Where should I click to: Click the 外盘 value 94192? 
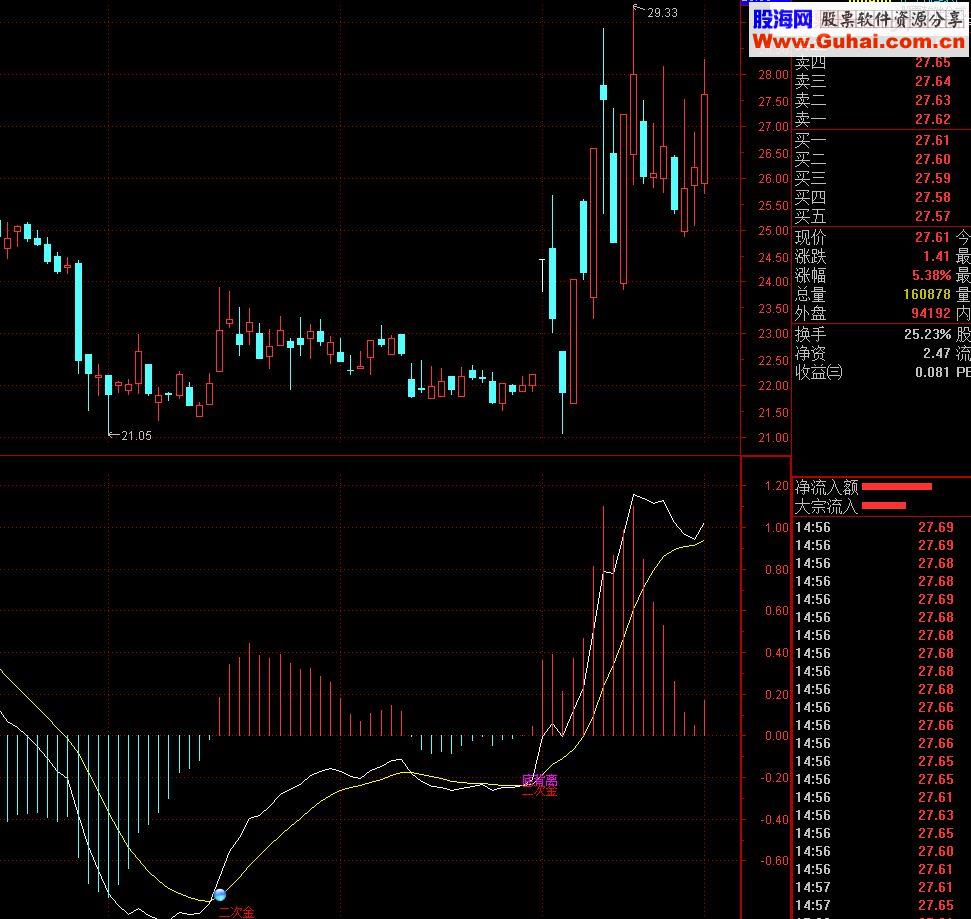point(931,313)
